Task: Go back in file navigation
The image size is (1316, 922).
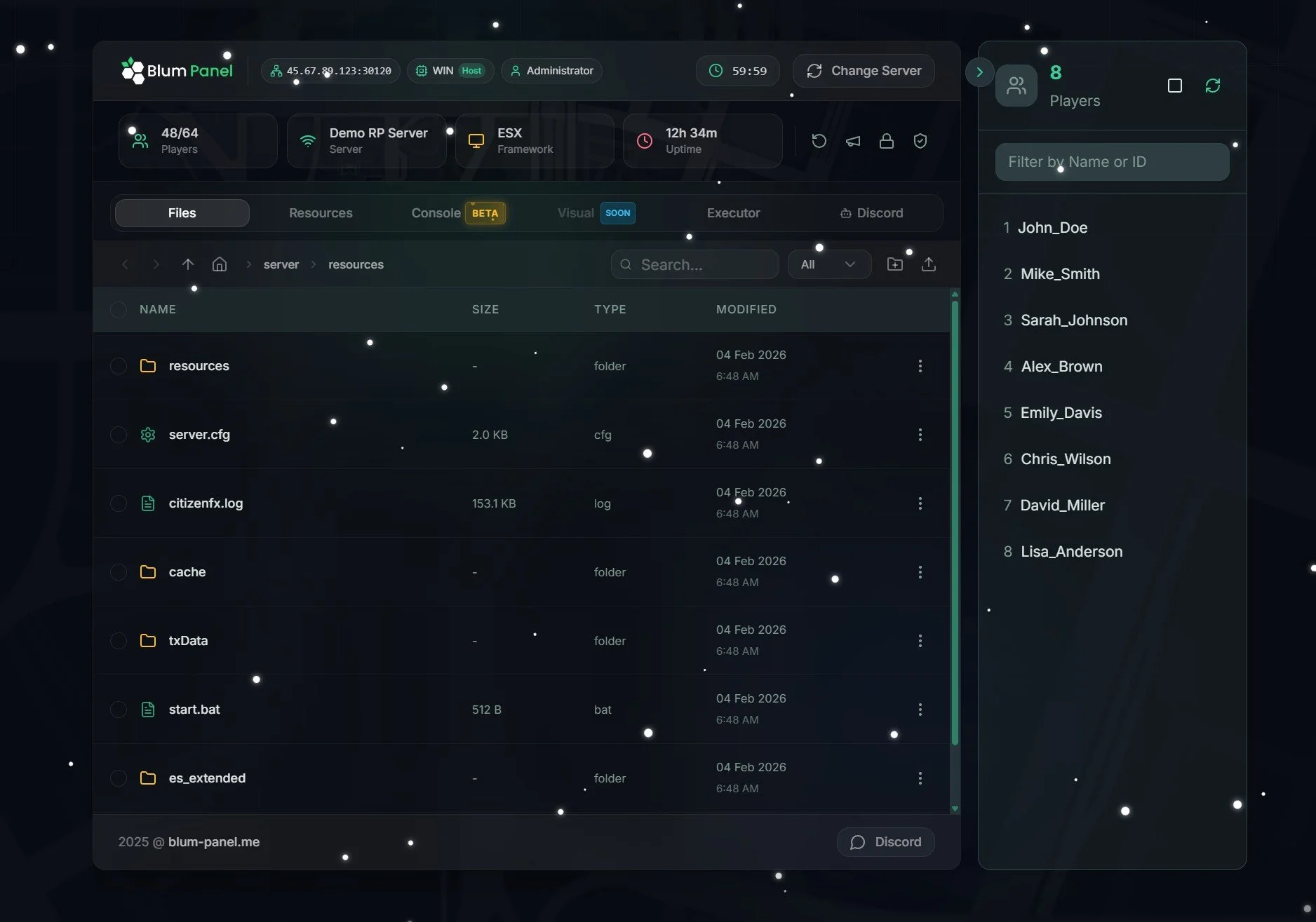Action: point(125,264)
